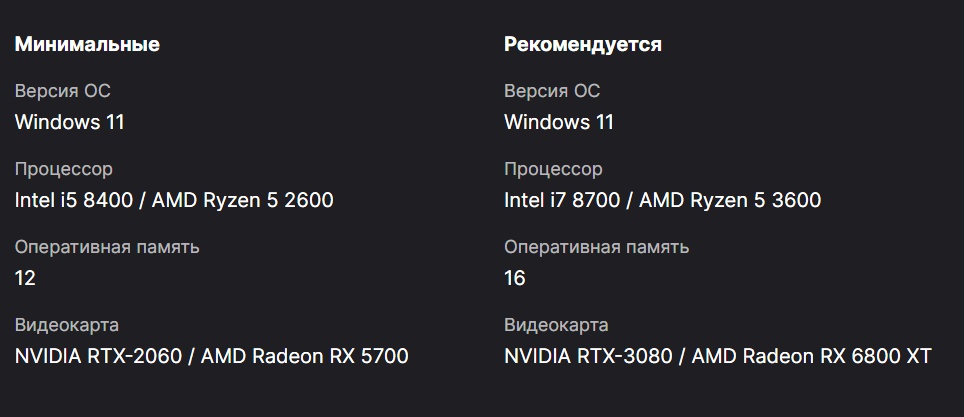The width and height of the screenshot is (964, 417).
Task: Click "AMD Radeon RX 6800 XT" in recommended GPU
Action: click(812, 356)
